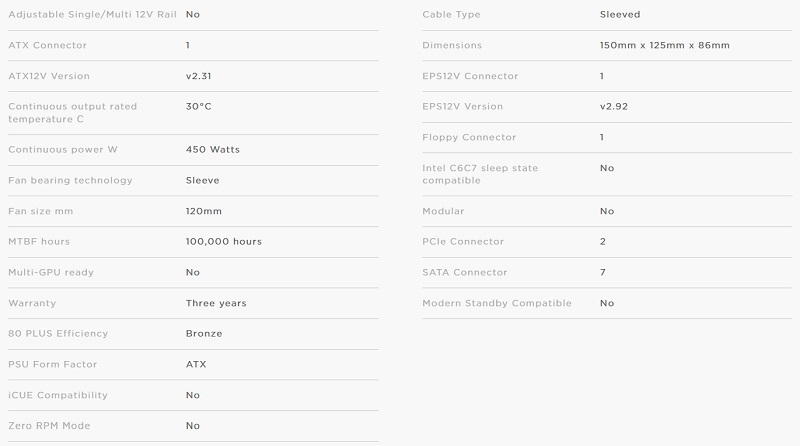Click the EPS12V Version value v2.92

[613, 107]
